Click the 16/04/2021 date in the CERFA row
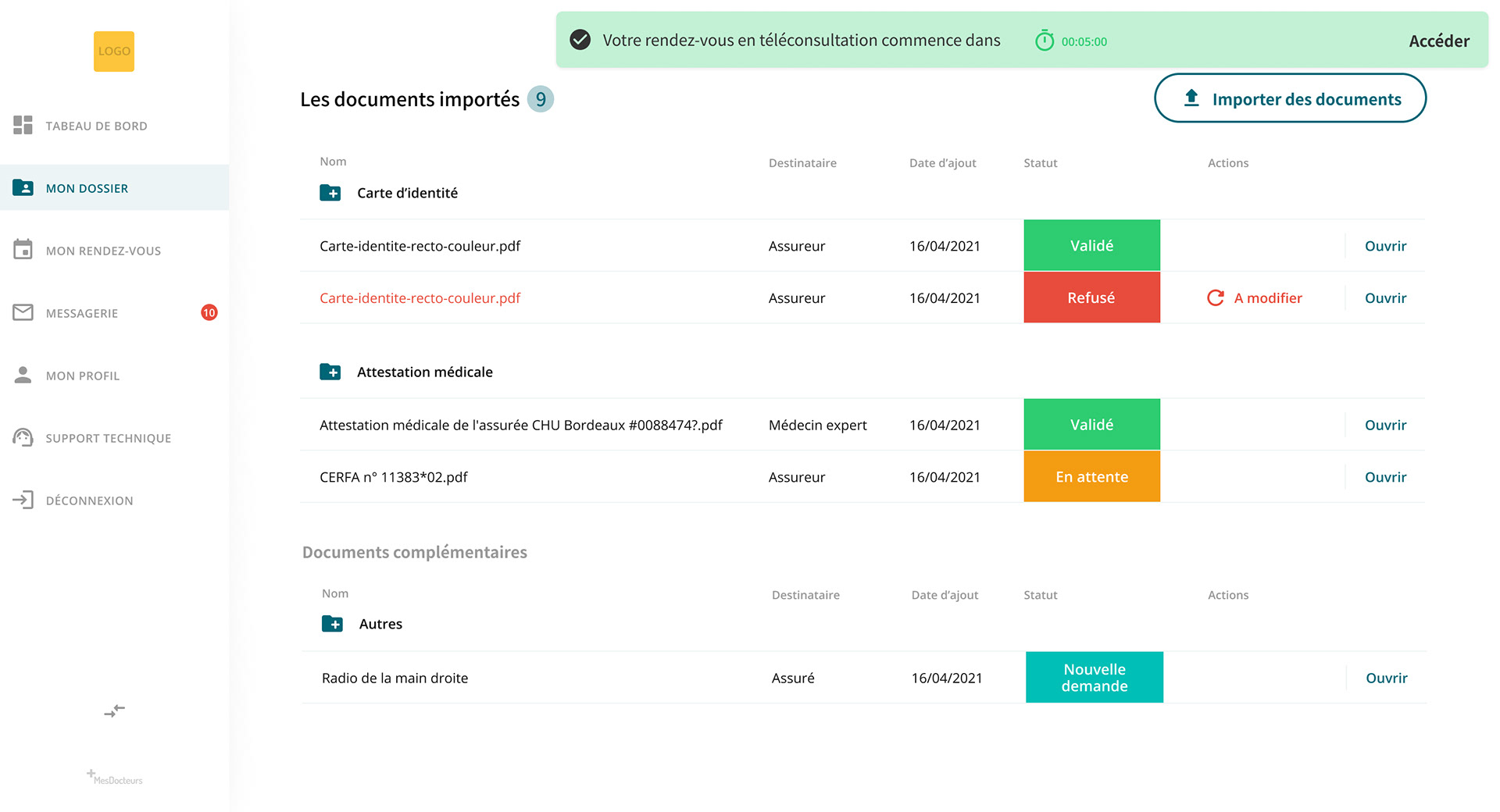Viewport: 1500px width, 812px height. tap(945, 477)
